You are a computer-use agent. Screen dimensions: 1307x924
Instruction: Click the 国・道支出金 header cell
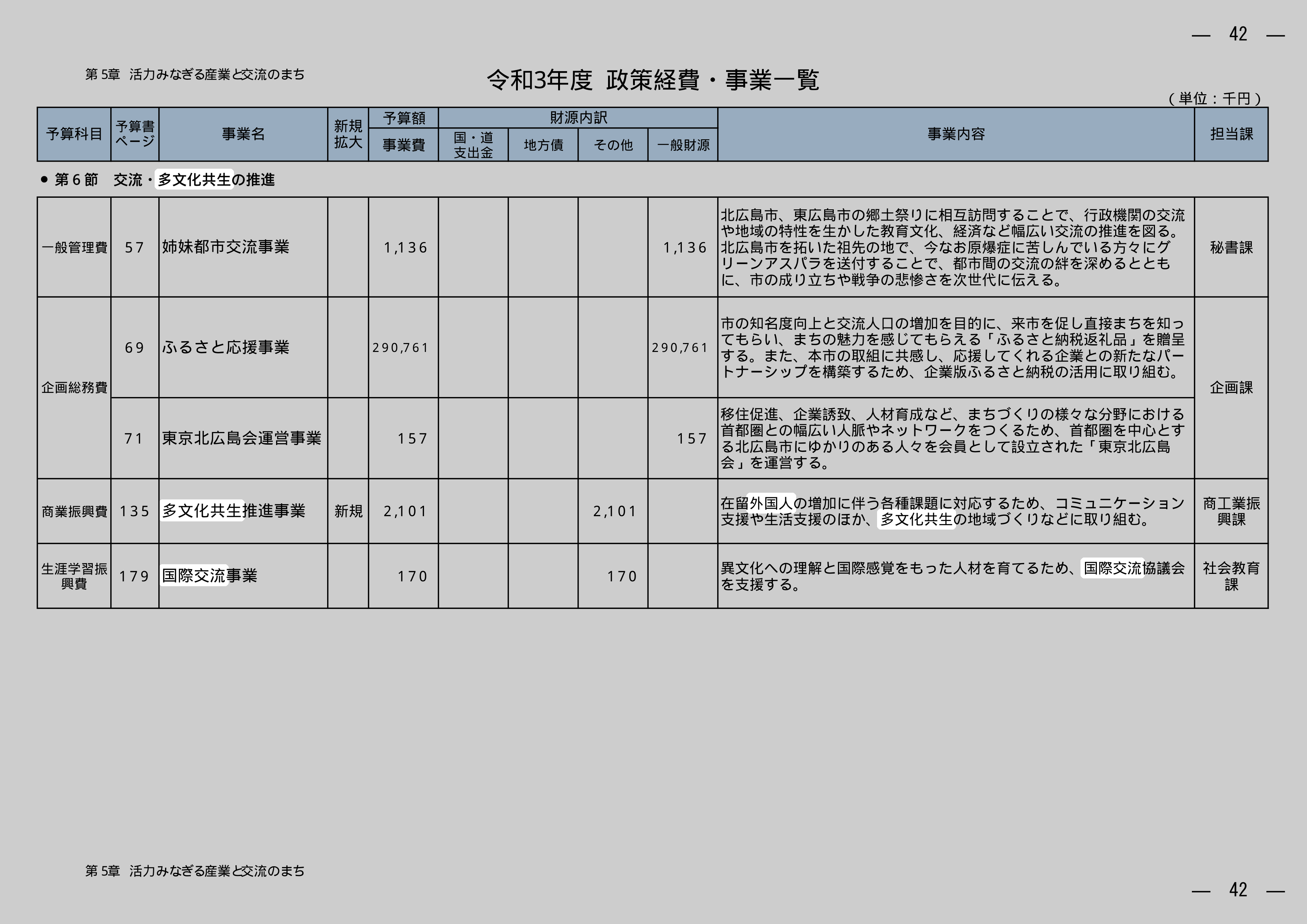473,145
